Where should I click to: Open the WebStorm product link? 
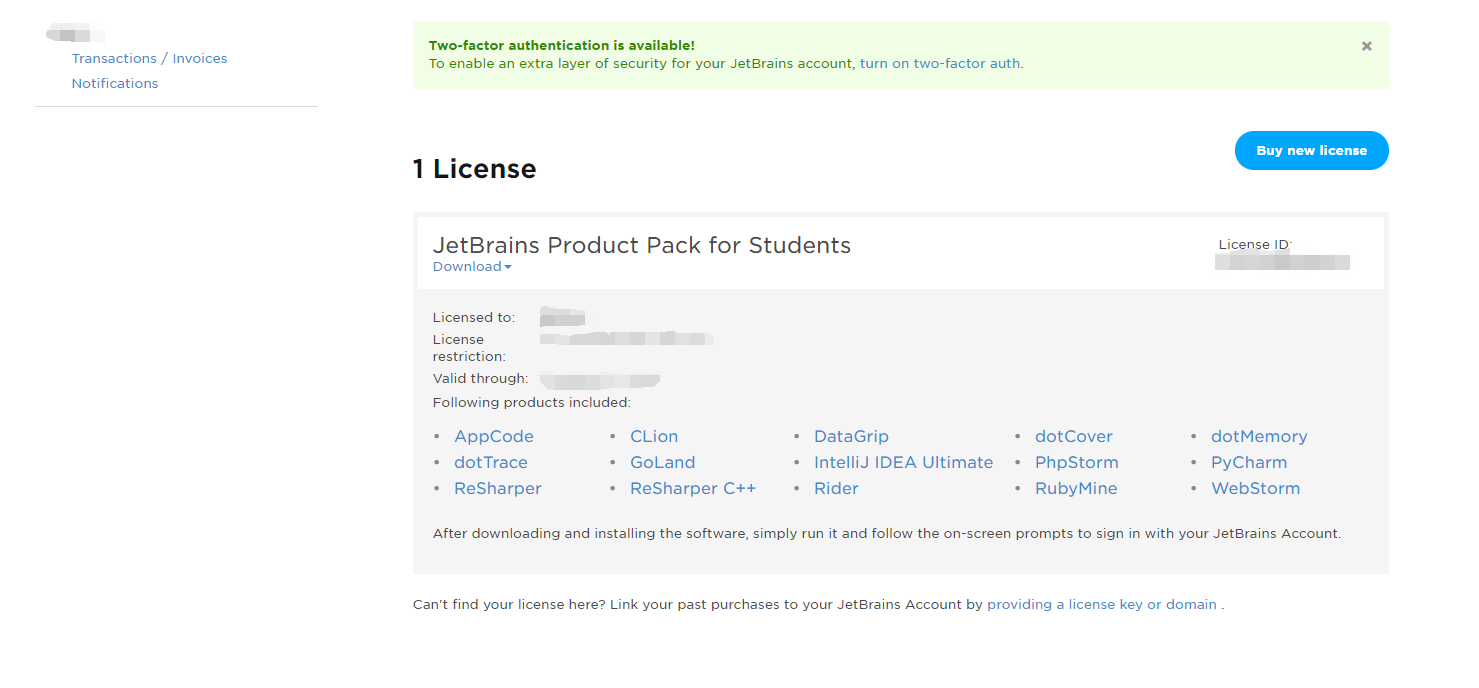[x=1256, y=488]
